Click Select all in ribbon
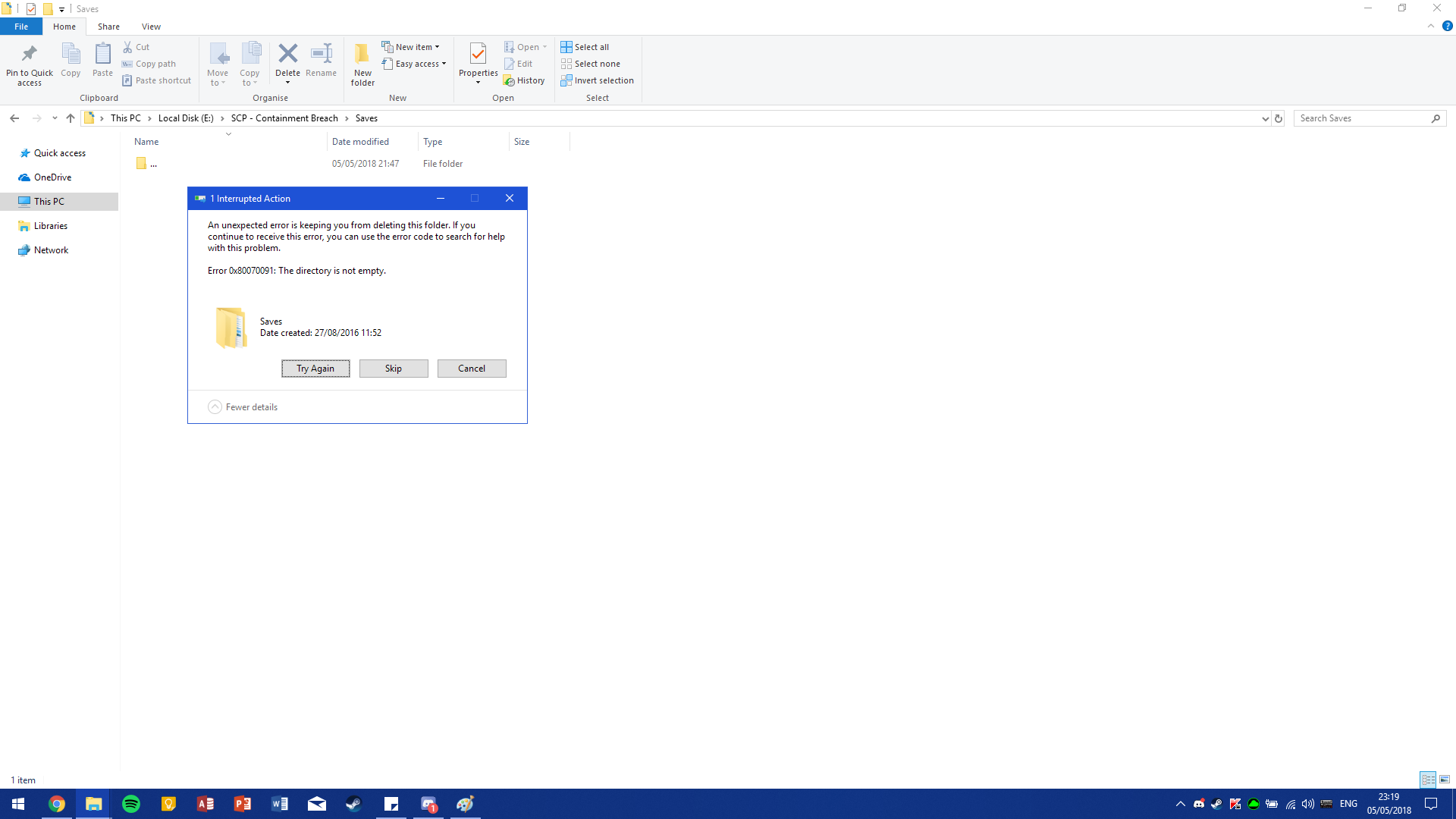Screen dimensions: 1456x819 coord(585,47)
